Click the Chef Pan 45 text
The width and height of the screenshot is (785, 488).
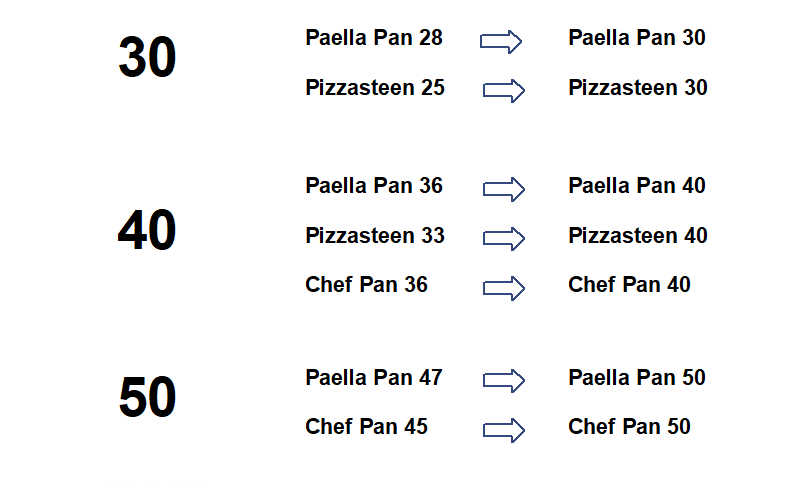[x=366, y=427]
